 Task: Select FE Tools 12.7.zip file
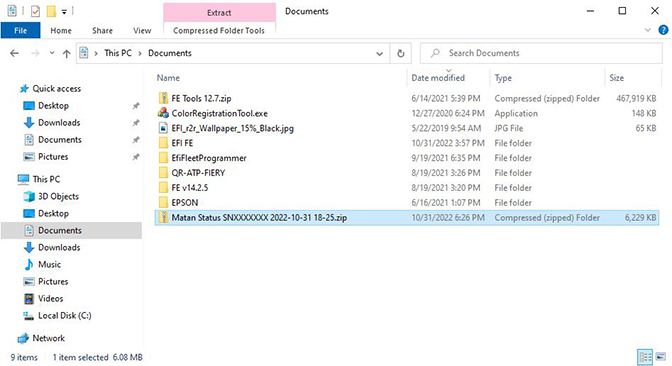tap(201, 99)
